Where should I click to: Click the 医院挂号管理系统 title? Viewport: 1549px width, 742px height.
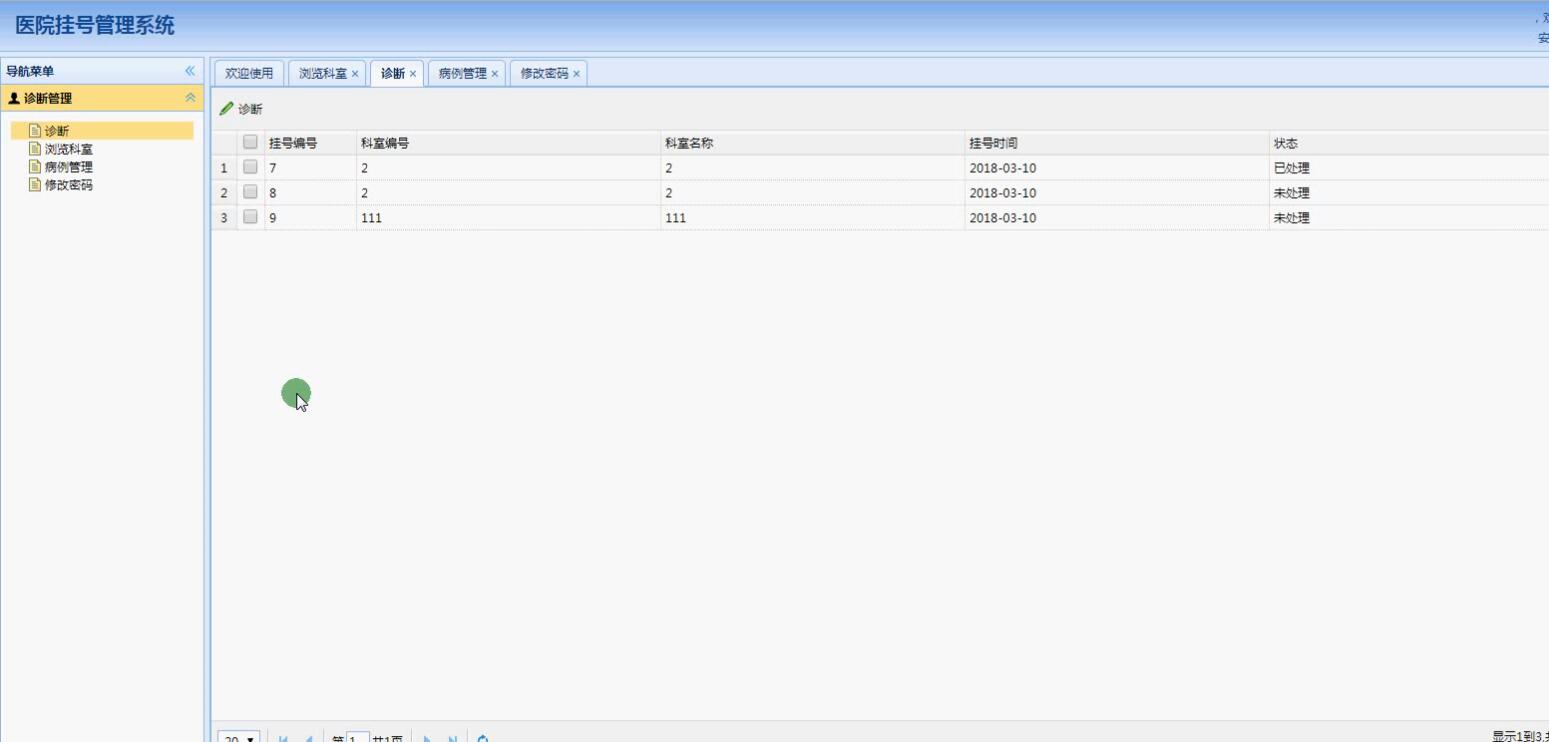95,25
